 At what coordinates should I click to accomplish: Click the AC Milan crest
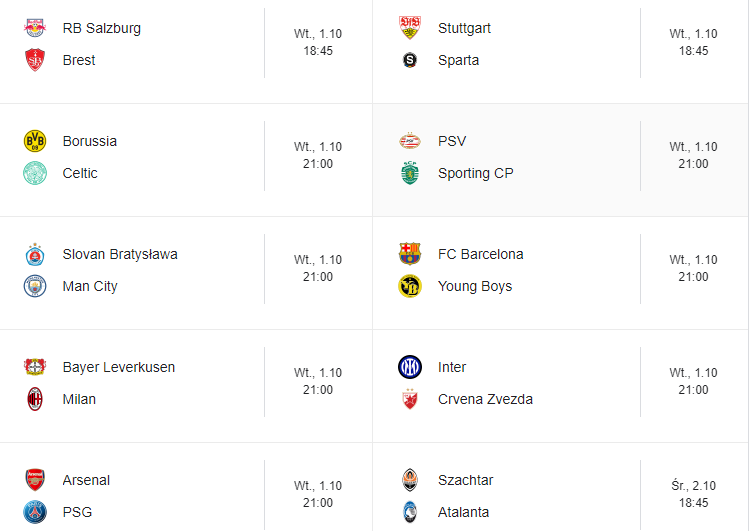click(35, 399)
